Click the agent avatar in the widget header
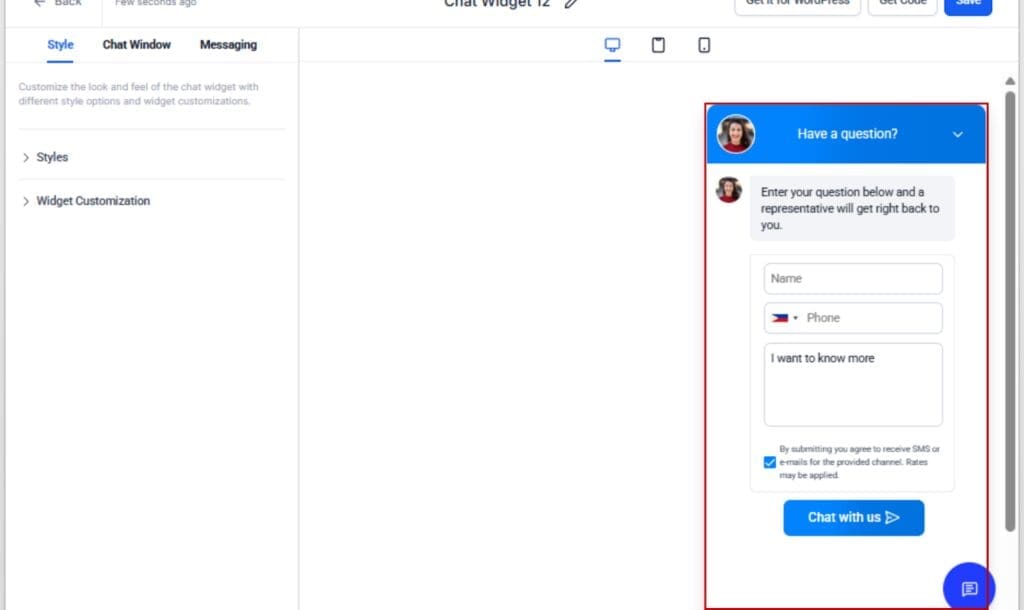This screenshot has height=610, width=1024. click(x=735, y=134)
